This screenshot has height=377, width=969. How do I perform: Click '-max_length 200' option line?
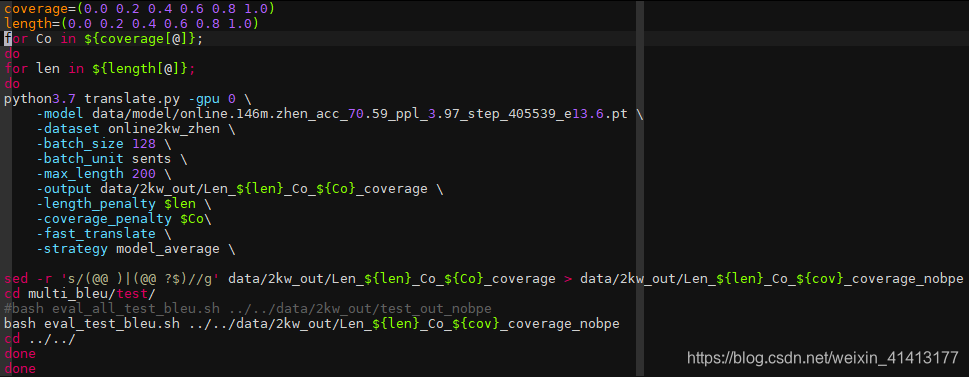[104, 174]
